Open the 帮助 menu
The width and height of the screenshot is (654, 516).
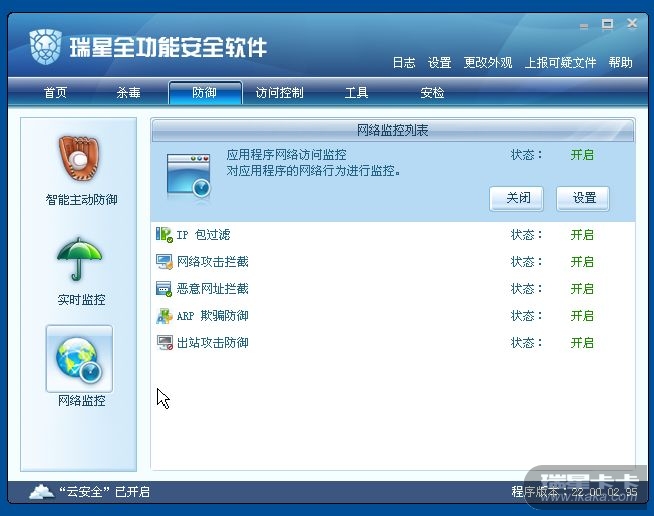(621, 63)
